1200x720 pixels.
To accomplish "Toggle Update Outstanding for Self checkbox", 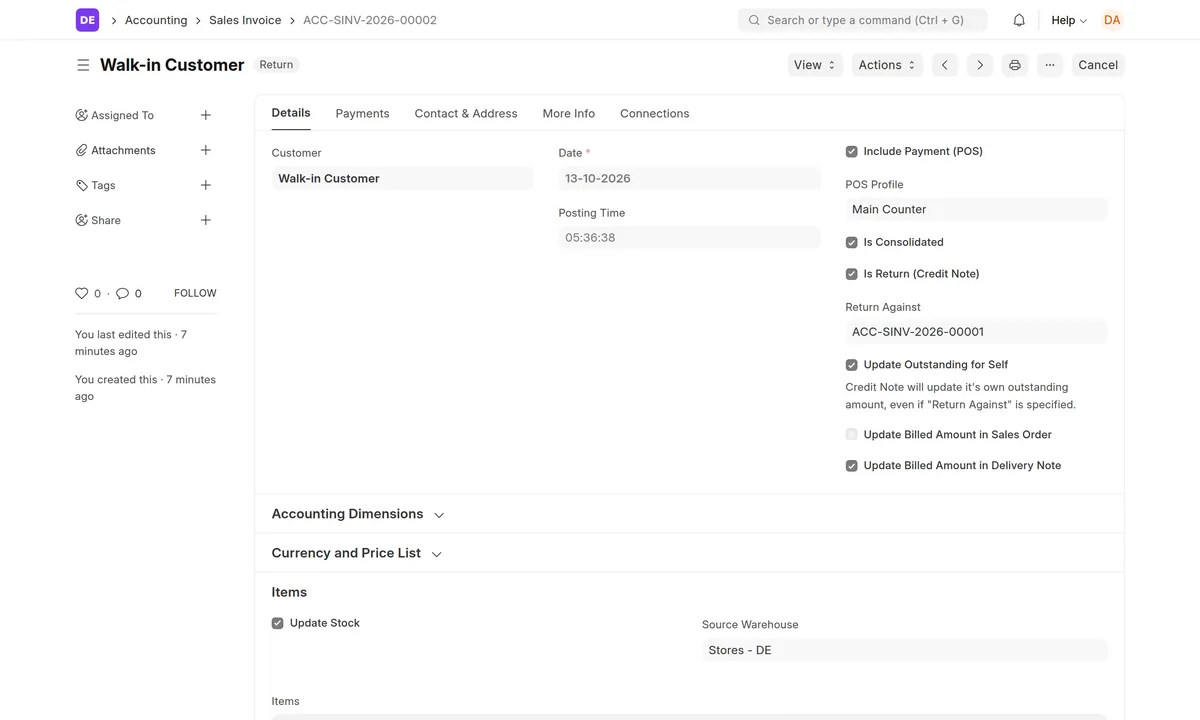I will (x=852, y=365).
